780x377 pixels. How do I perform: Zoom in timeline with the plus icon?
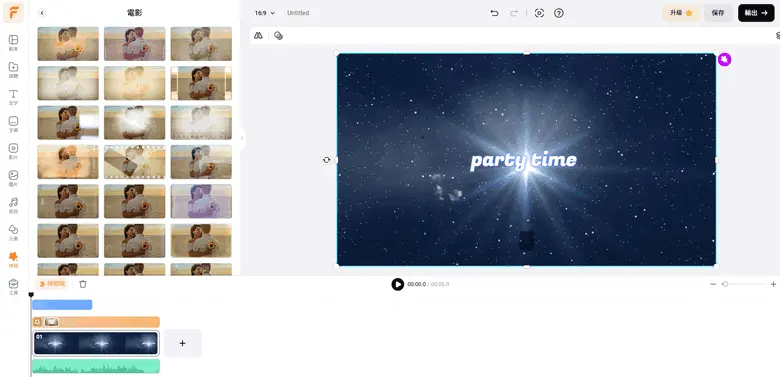[x=773, y=284]
